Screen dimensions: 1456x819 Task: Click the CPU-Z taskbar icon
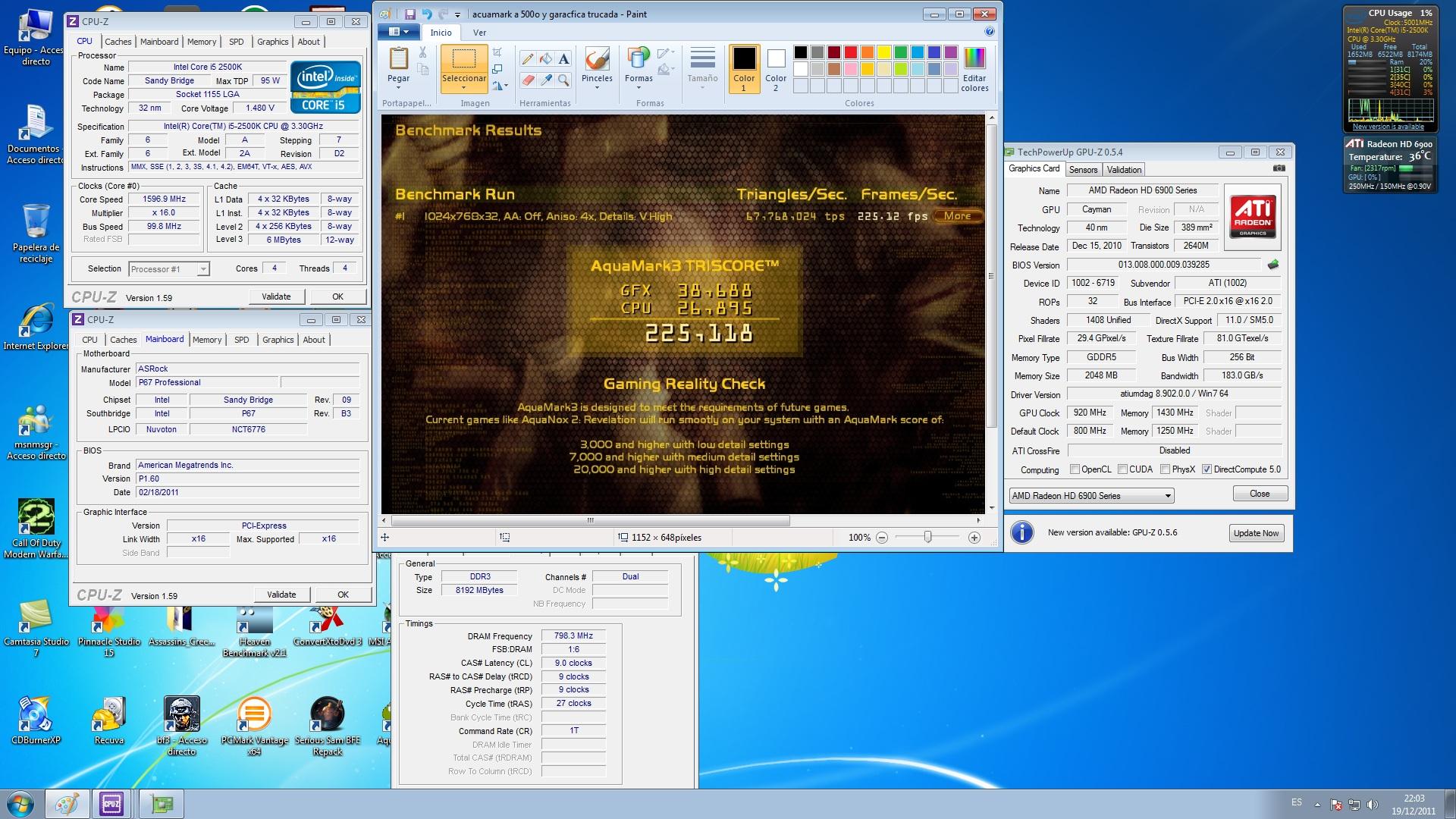tap(111, 804)
